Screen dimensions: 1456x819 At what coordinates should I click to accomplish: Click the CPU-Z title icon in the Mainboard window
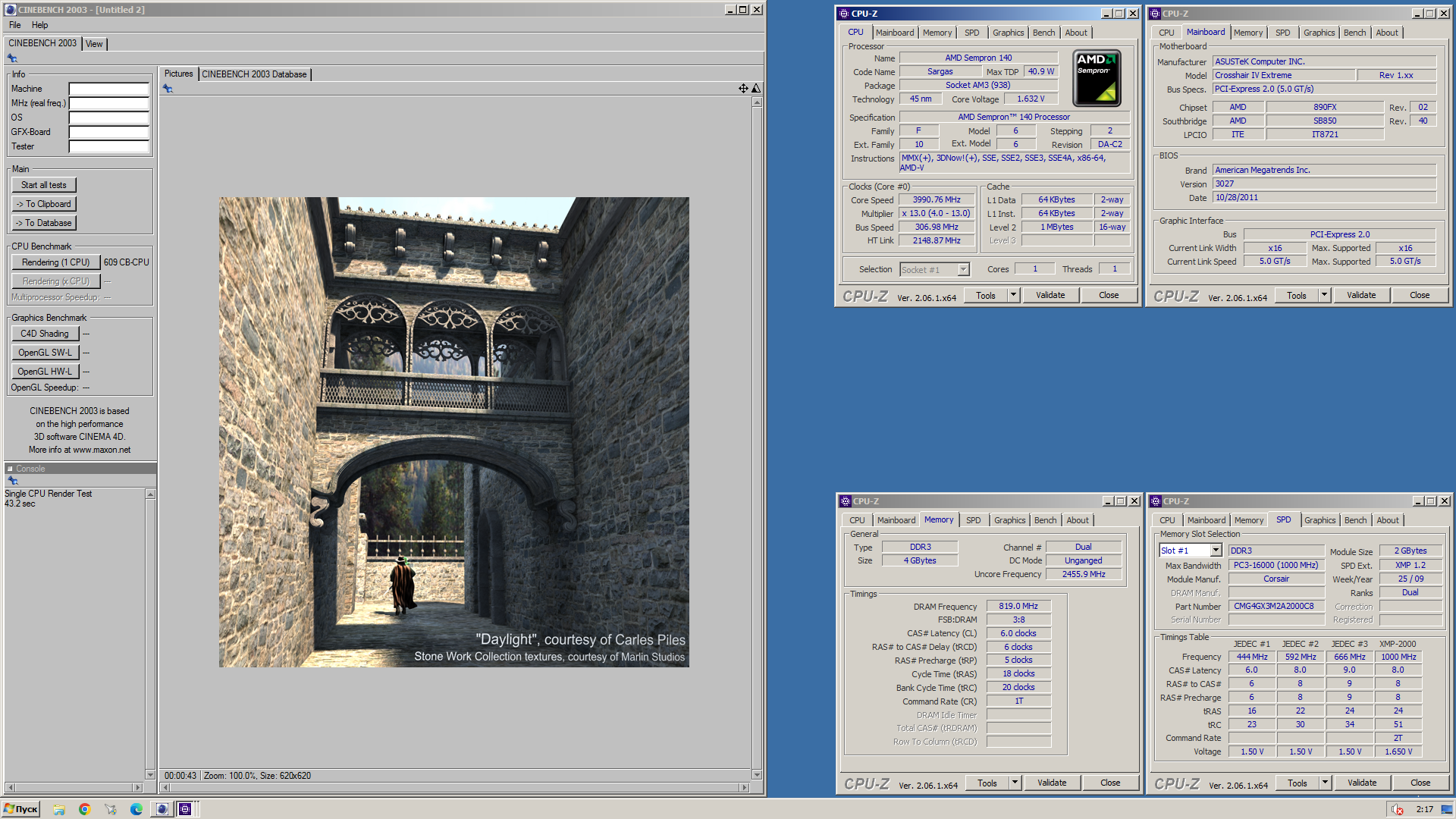[1155, 14]
